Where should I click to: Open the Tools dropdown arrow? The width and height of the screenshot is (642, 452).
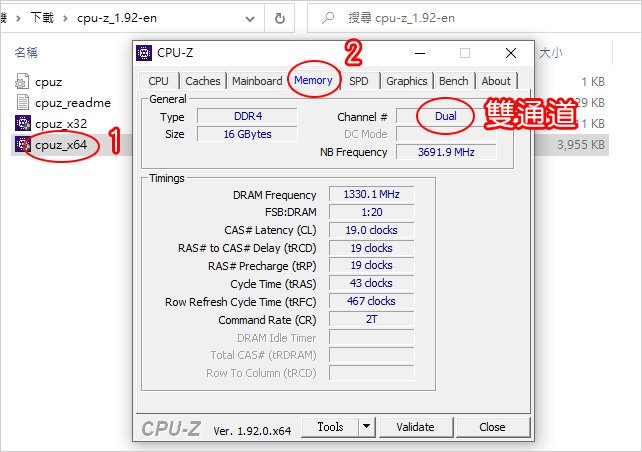click(366, 427)
